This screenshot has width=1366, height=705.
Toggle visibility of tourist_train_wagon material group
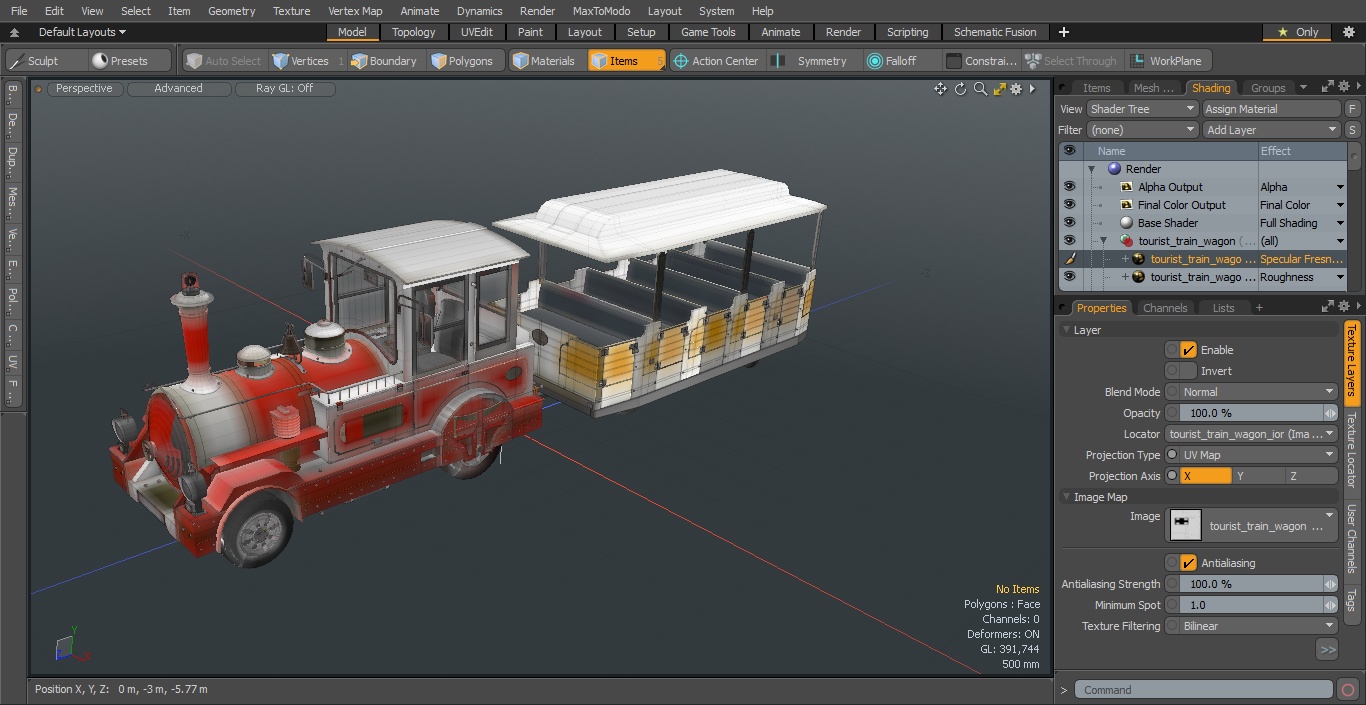coord(1069,241)
